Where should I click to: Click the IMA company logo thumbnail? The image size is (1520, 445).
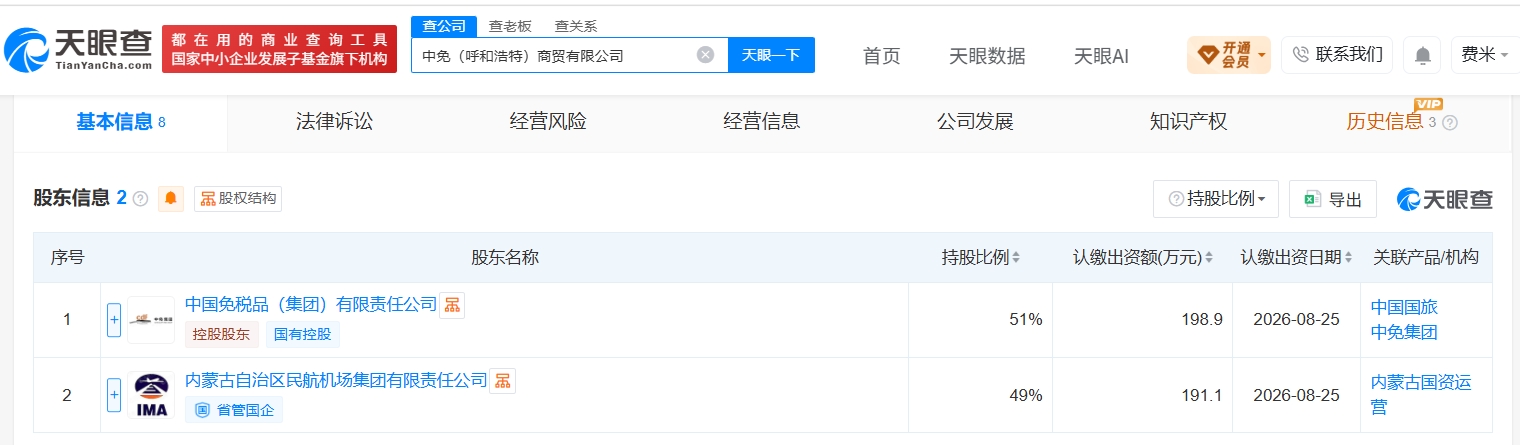coord(151,394)
